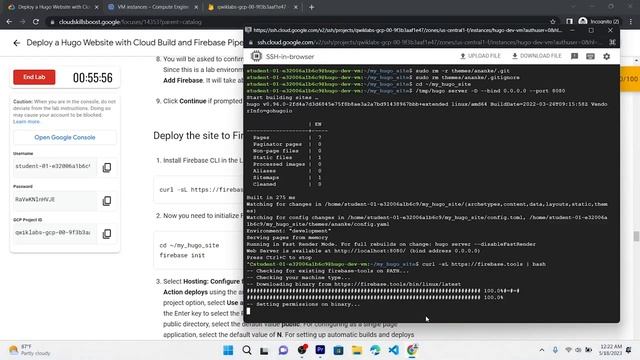640x360 pixels.
Task: Open File Explorer from the taskbar
Action: (x=357, y=350)
